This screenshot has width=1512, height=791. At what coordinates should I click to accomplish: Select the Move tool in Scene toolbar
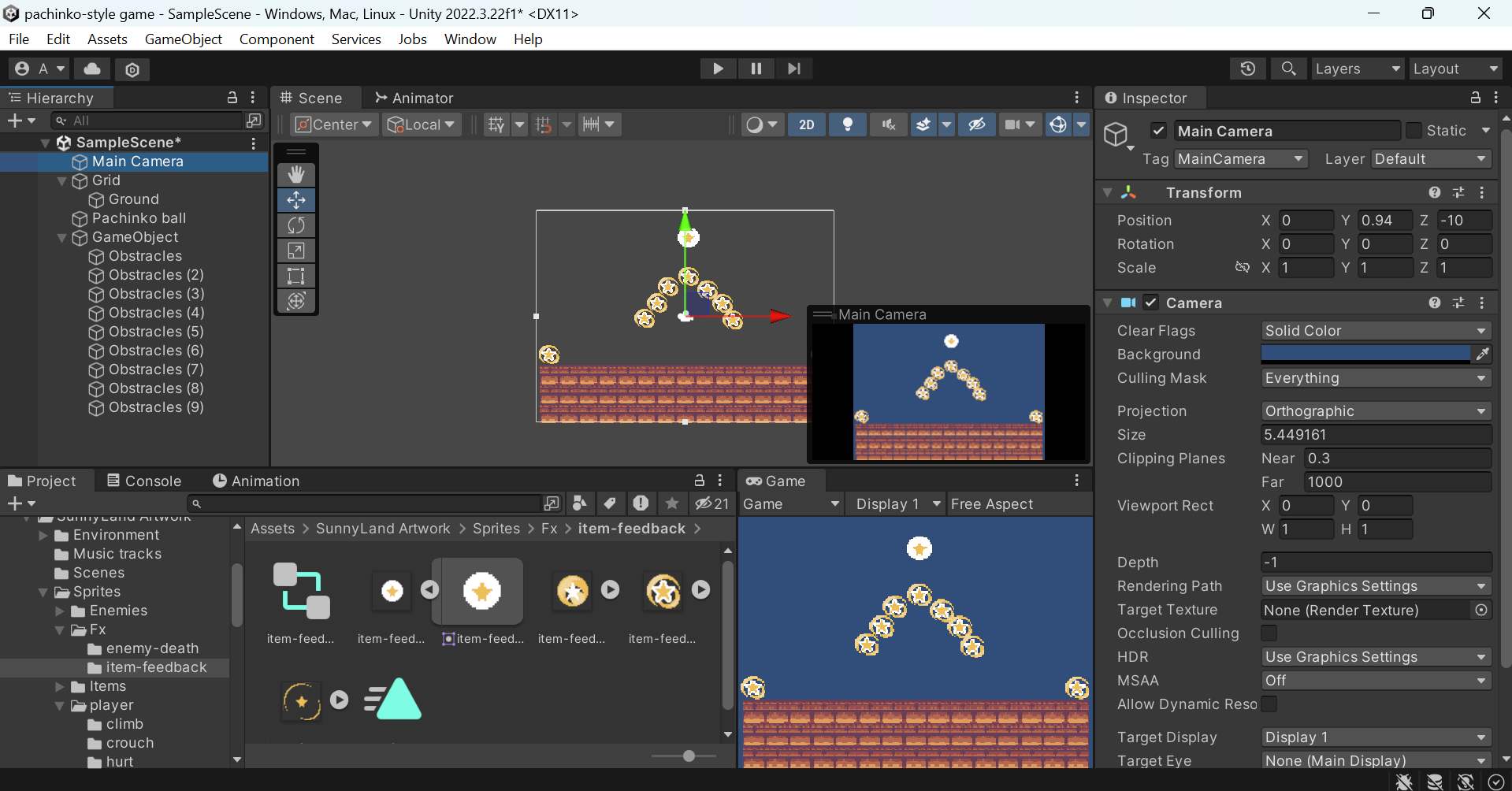click(296, 200)
